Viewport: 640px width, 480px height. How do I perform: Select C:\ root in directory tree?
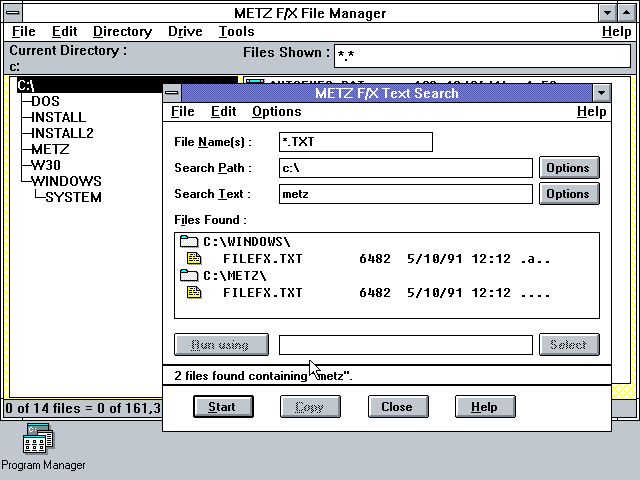[x=26, y=85]
